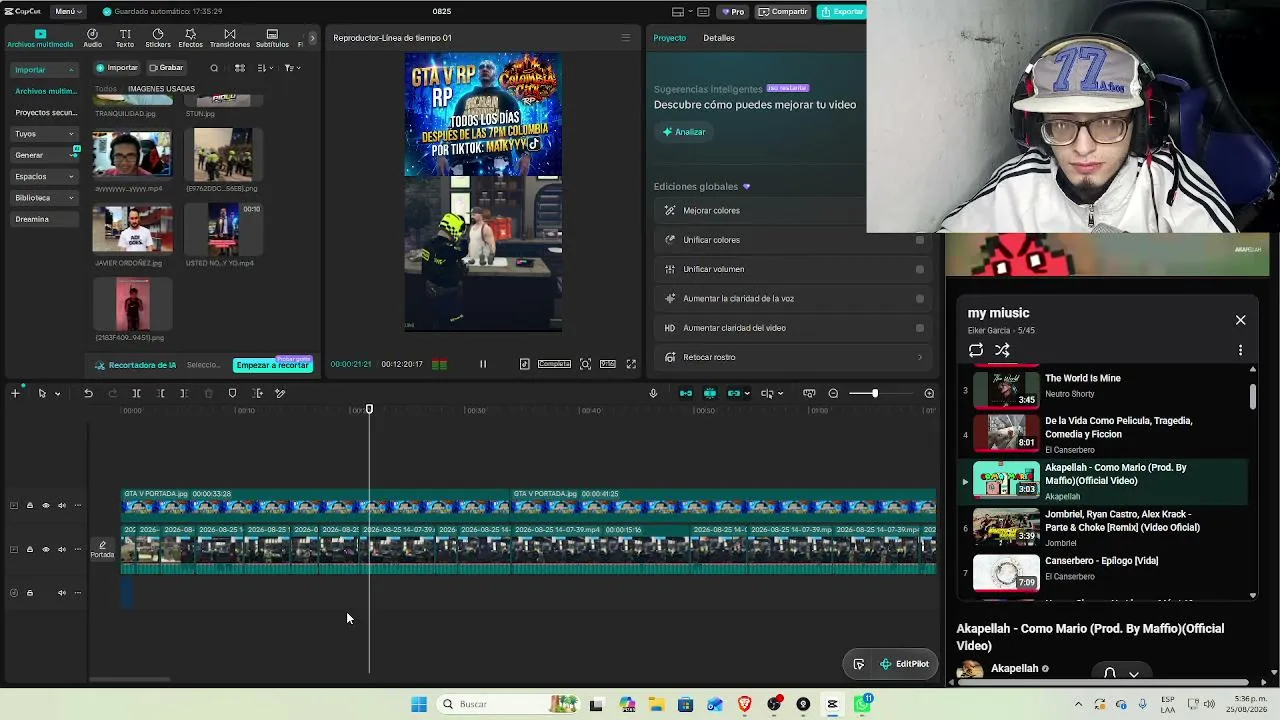
Task: Switch to the Detalles tab
Action: [x=719, y=38]
